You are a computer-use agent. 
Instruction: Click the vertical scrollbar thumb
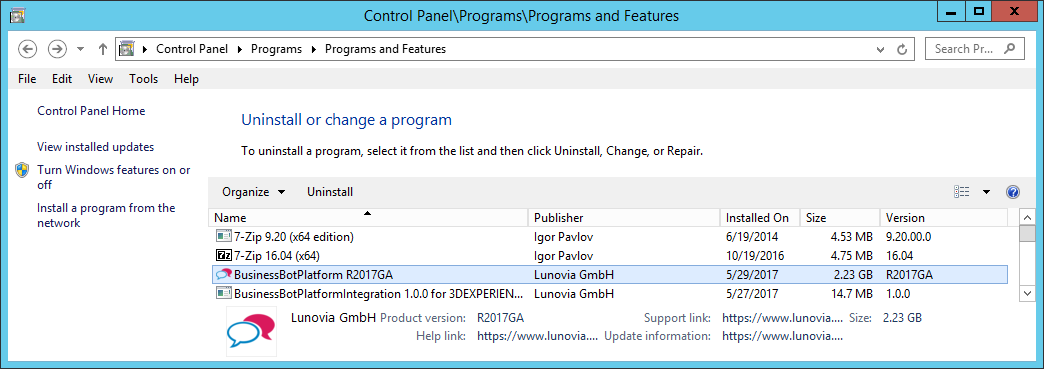coord(1027,234)
